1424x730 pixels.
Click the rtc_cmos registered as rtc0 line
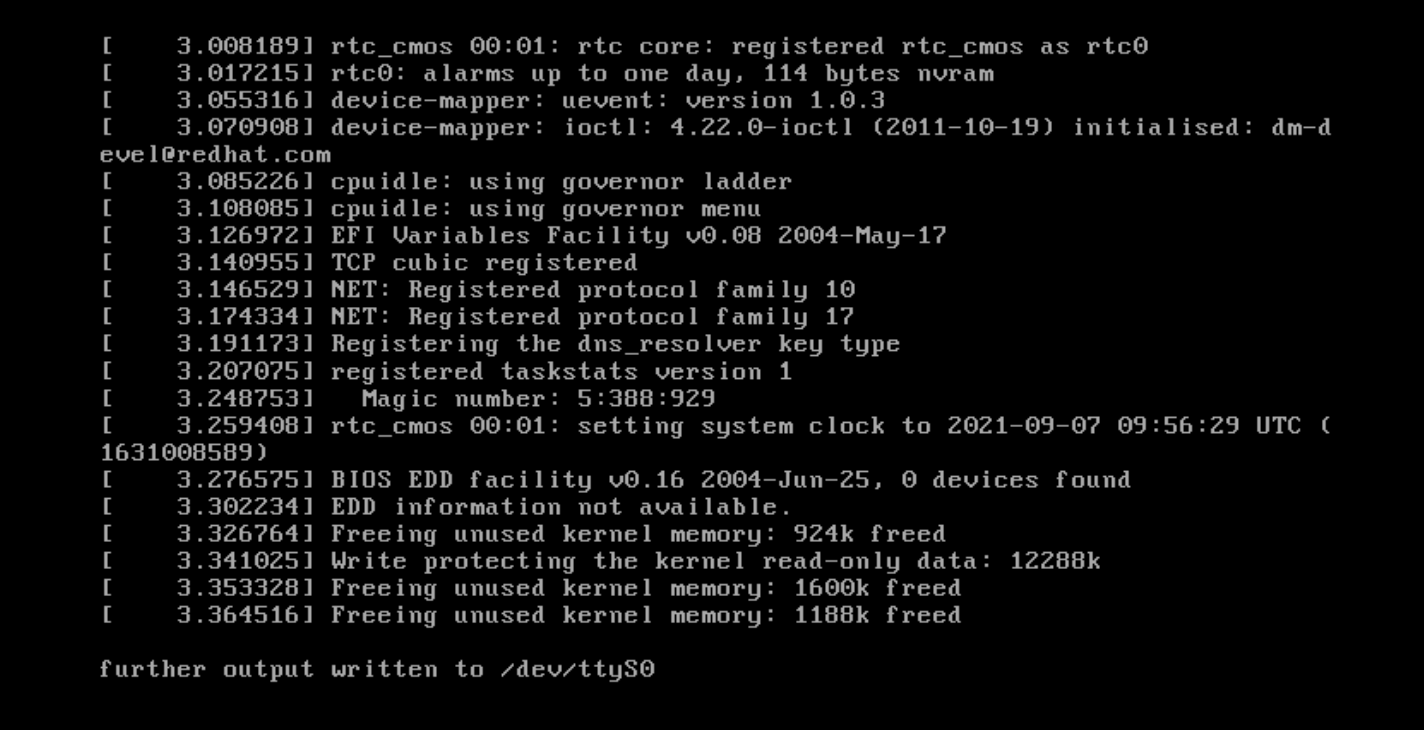point(624,47)
